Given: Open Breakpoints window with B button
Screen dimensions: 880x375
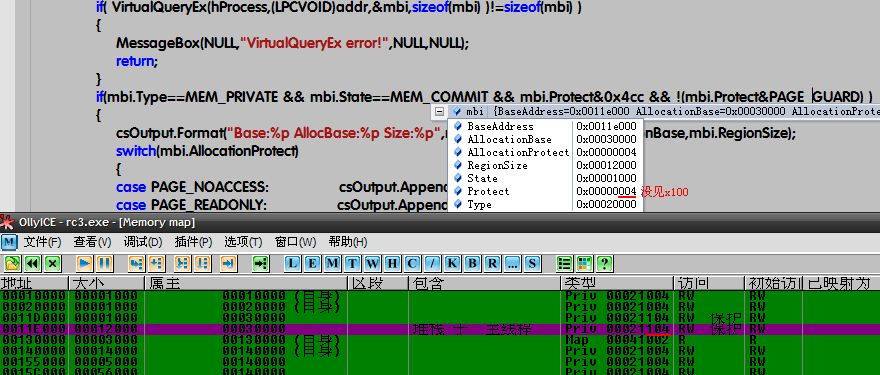Looking at the screenshot, I should (x=473, y=263).
